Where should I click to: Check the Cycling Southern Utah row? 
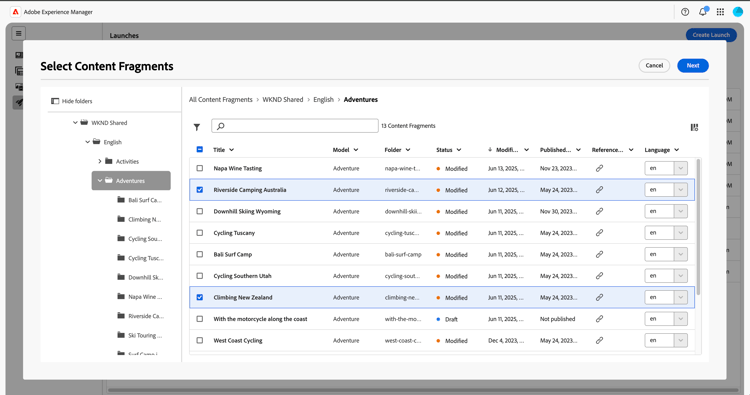200,276
